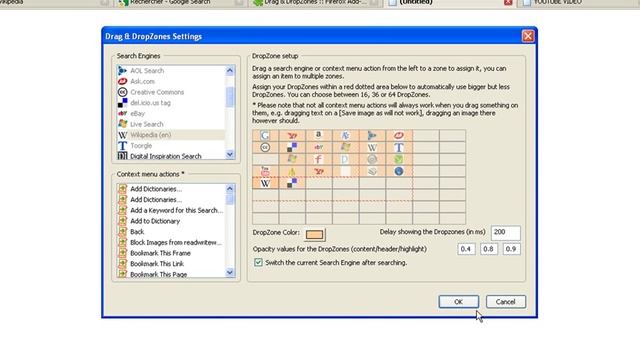Click the Search Engines list scroll-up arrow
This screenshot has width=640, height=360.
(x=230, y=71)
